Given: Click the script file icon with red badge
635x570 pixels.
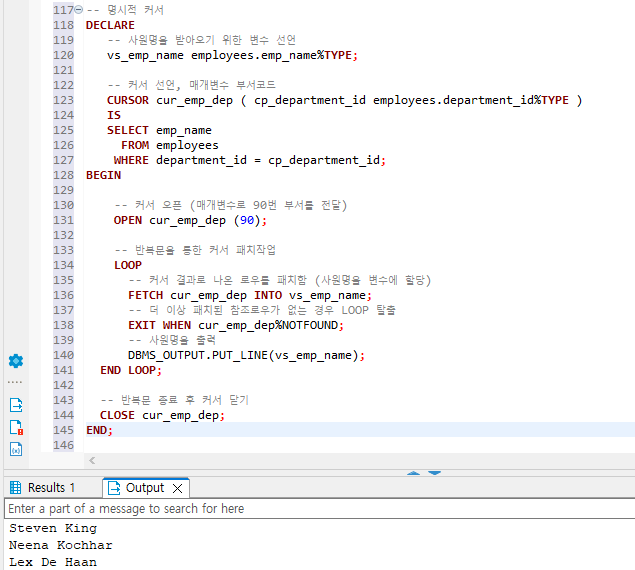Looking at the screenshot, I should (16, 427).
